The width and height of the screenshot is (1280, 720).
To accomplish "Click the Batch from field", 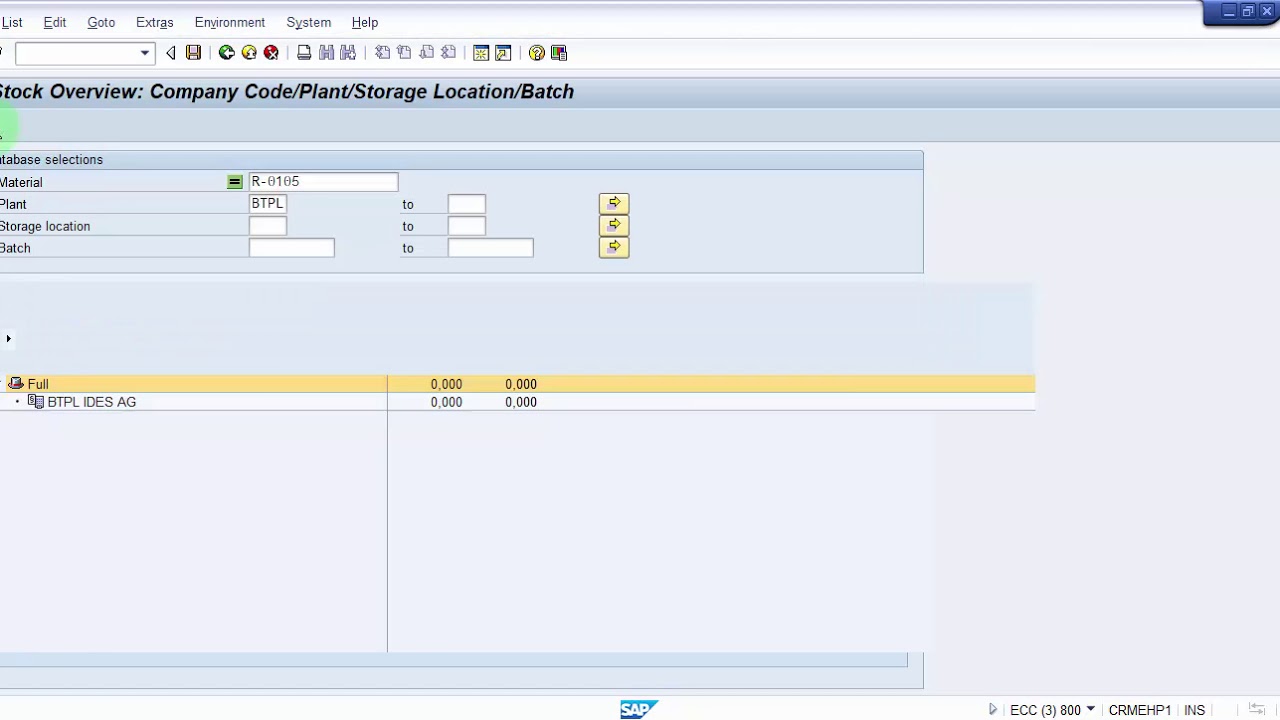I will coord(291,248).
